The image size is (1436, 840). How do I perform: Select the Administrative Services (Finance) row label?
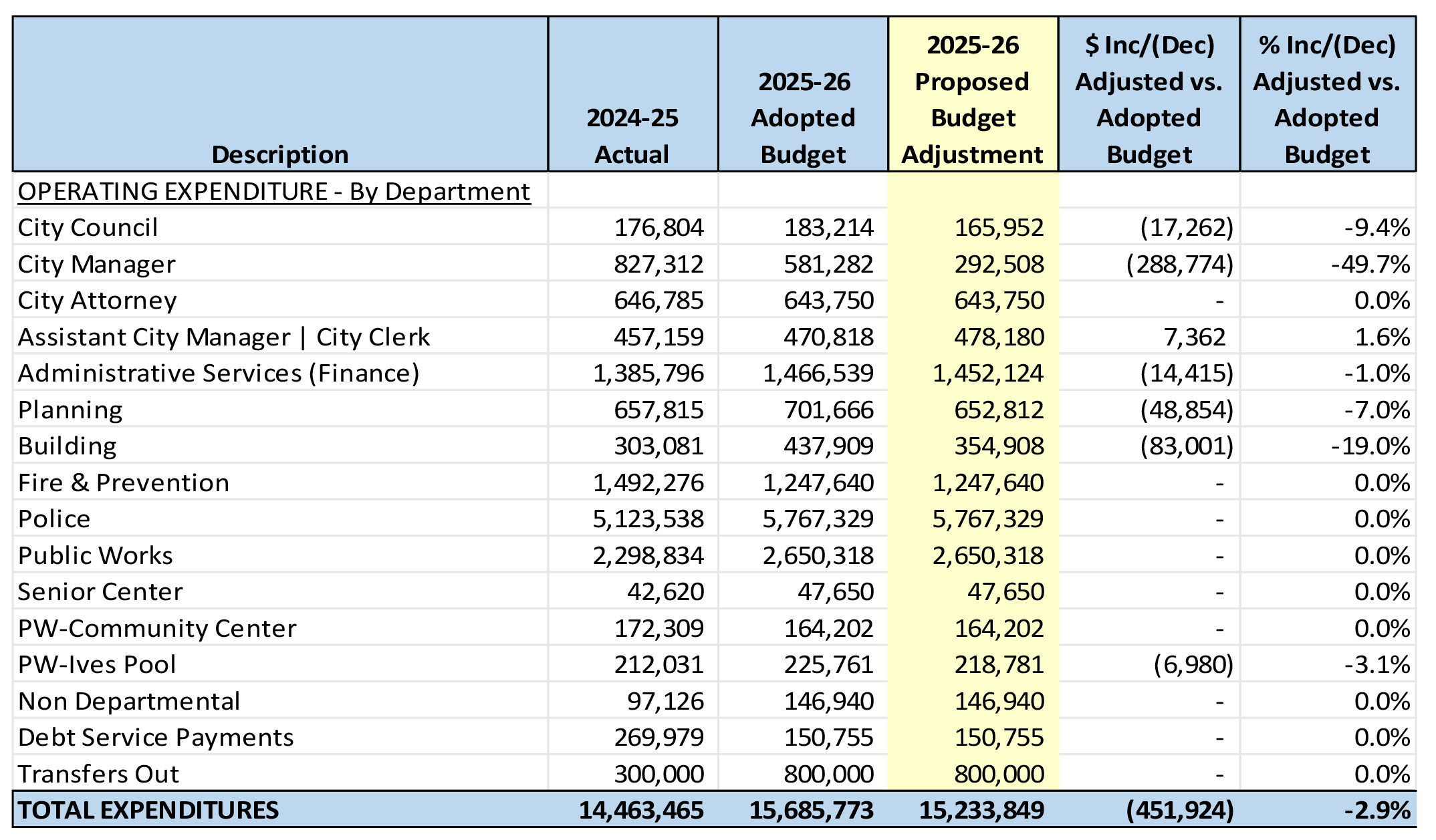pyautogui.click(x=219, y=374)
